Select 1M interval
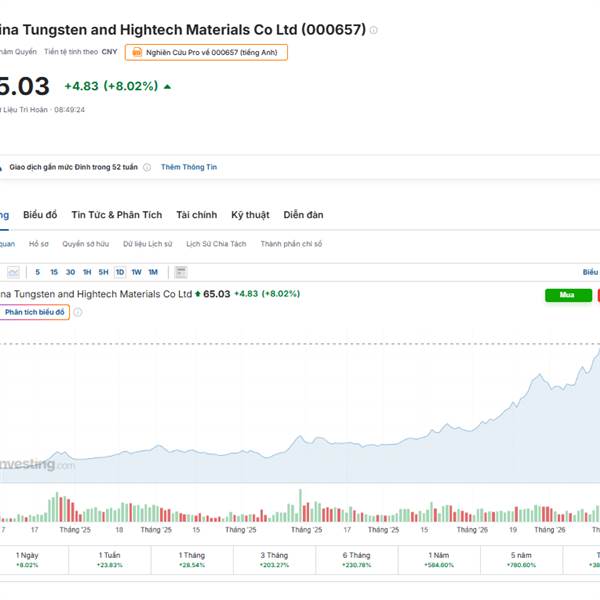Screen dimensions: 600x600 coord(153,272)
